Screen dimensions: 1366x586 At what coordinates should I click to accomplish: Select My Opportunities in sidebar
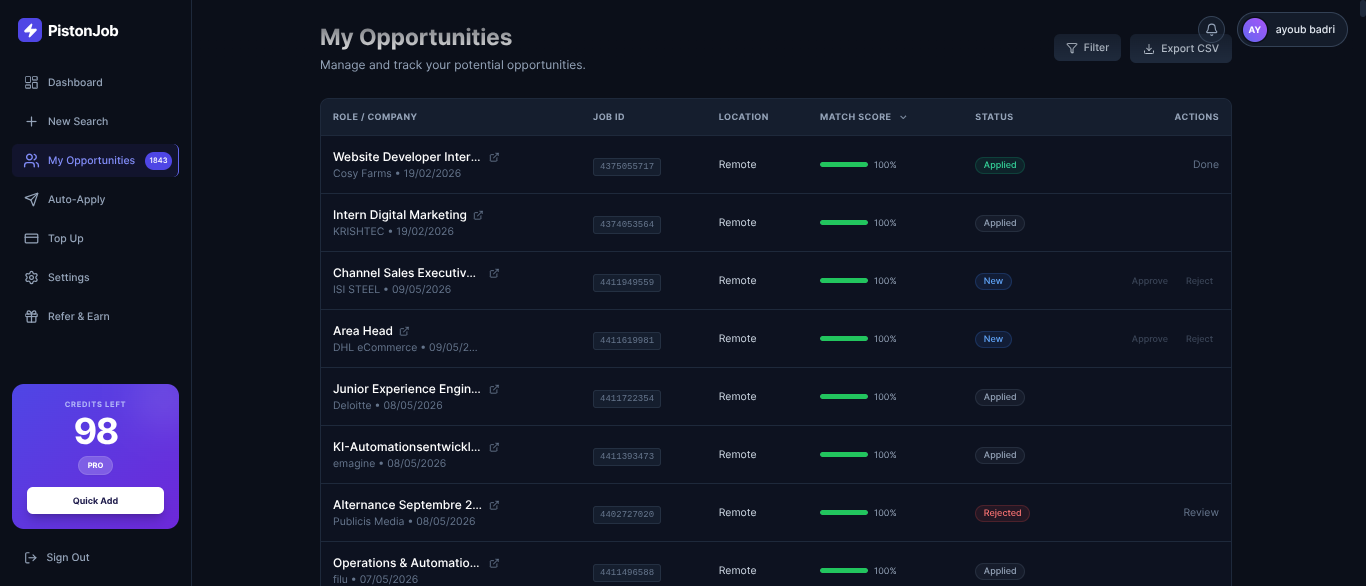pyautogui.click(x=95, y=160)
